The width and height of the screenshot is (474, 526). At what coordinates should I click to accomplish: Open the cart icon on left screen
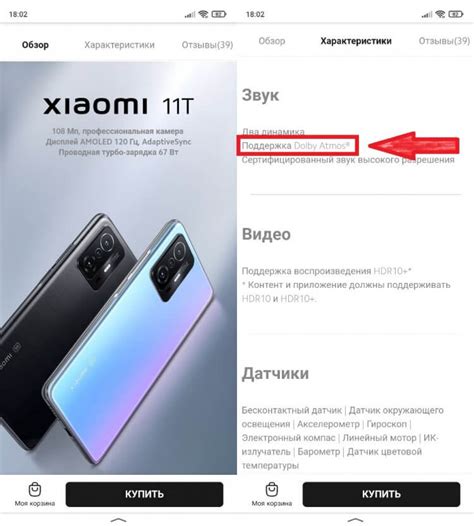coord(35,489)
